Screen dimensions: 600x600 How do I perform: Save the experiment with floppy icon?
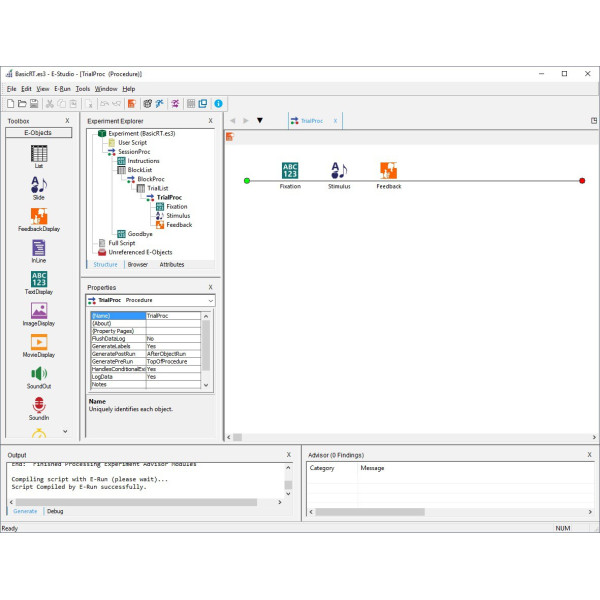34,103
